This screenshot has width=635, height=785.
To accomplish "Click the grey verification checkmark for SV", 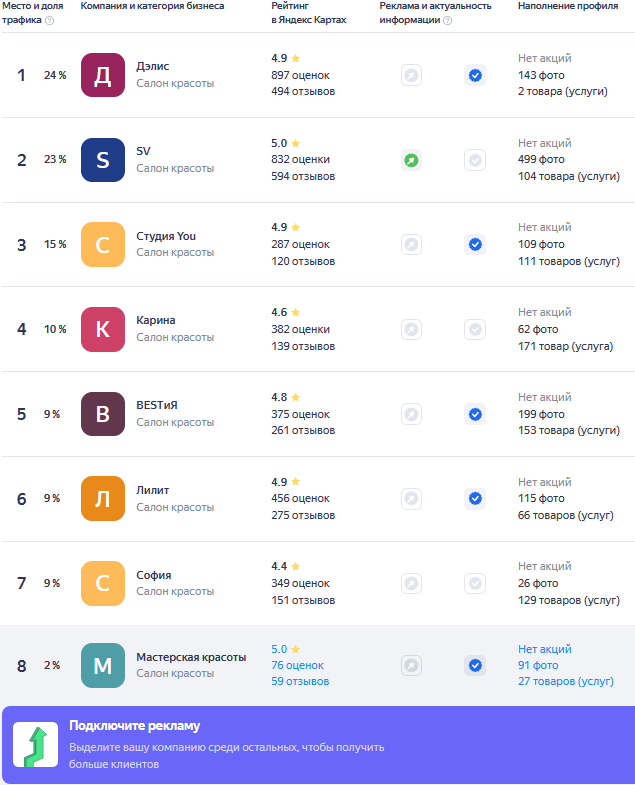I will [475, 160].
